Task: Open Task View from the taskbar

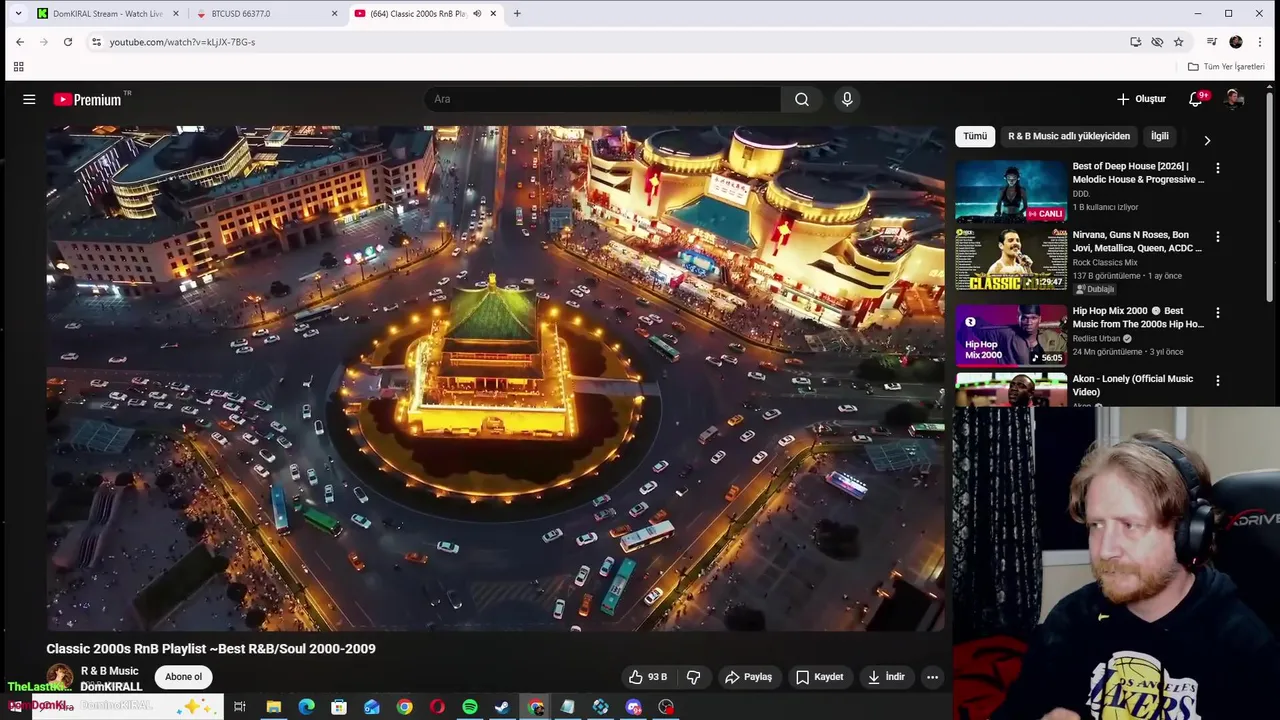Action: [x=240, y=707]
